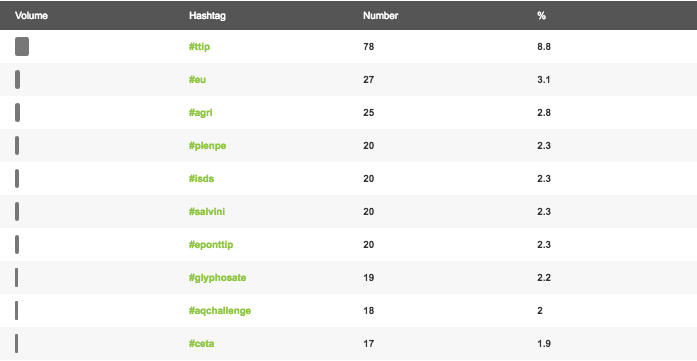Image resolution: width=697 pixels, height=361 pixels.
Task: Open the #eu hashtag link
Action: tap(197, 80)
